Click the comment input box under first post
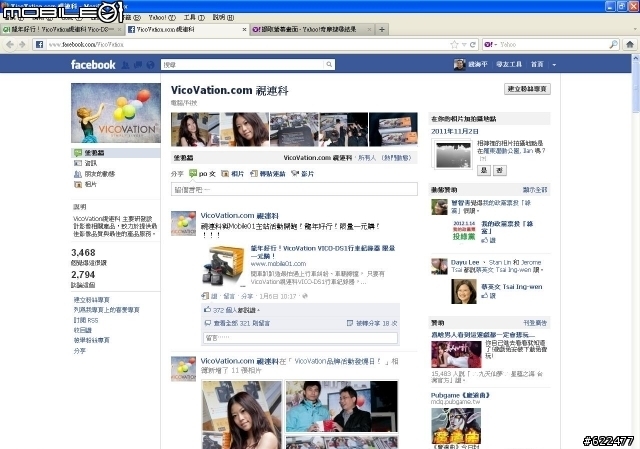 click(x=300, y=338)
